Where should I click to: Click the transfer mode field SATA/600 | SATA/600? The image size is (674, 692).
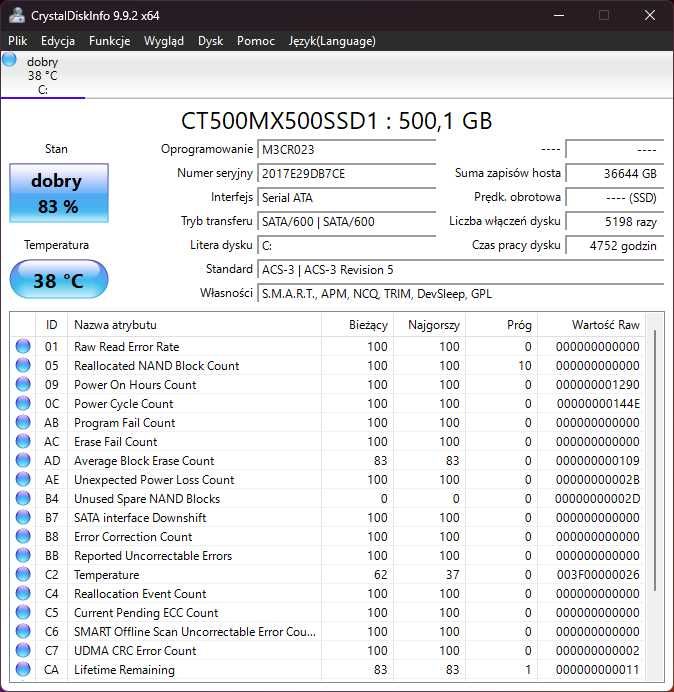[346, 221]
